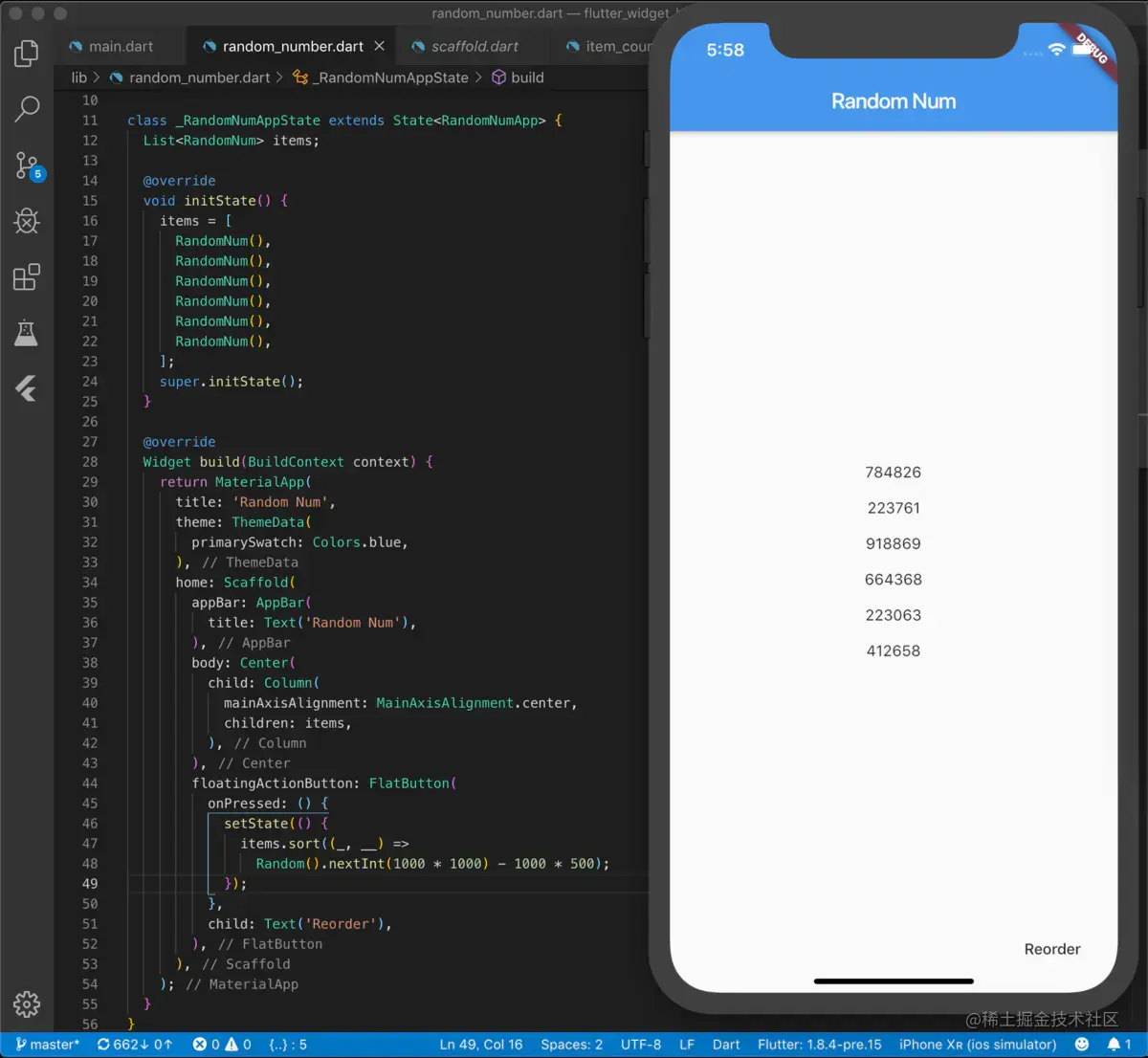
Task: Open the Extensions view
Action: (27, 276)
